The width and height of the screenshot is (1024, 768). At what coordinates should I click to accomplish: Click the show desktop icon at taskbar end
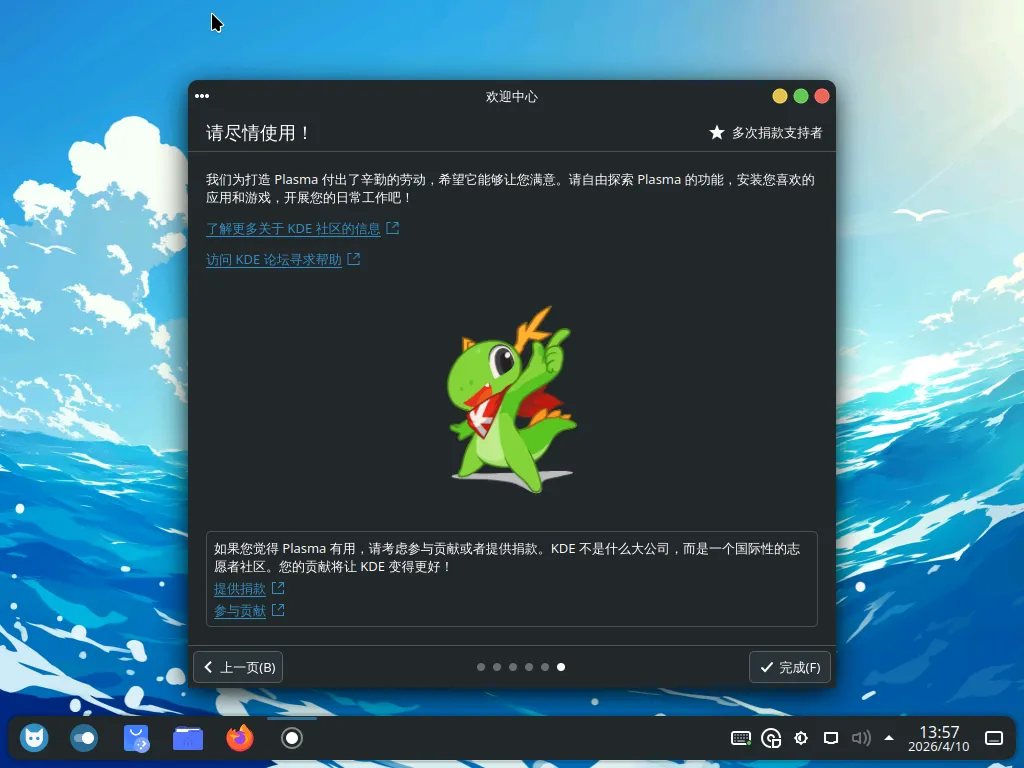pyautogui.click(x=994, y=739)
